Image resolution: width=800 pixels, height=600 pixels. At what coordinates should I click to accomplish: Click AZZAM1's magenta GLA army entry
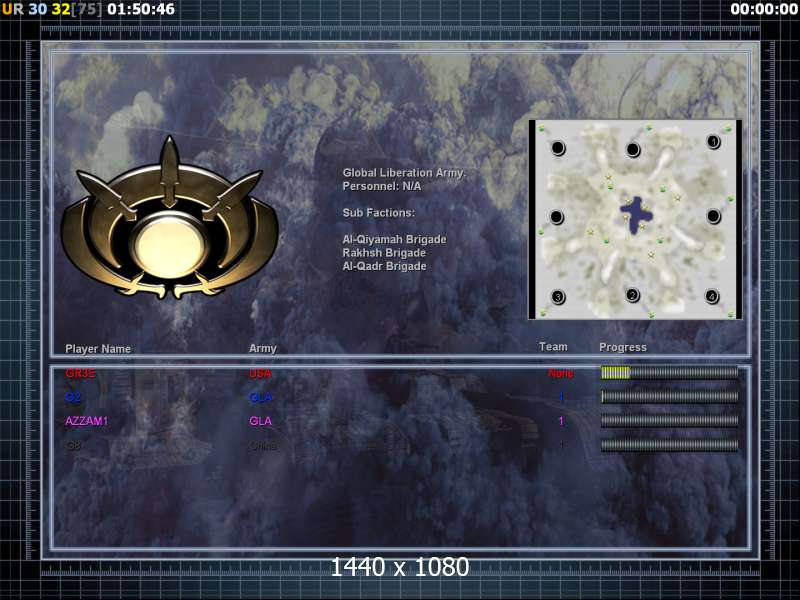pos(260,421)
